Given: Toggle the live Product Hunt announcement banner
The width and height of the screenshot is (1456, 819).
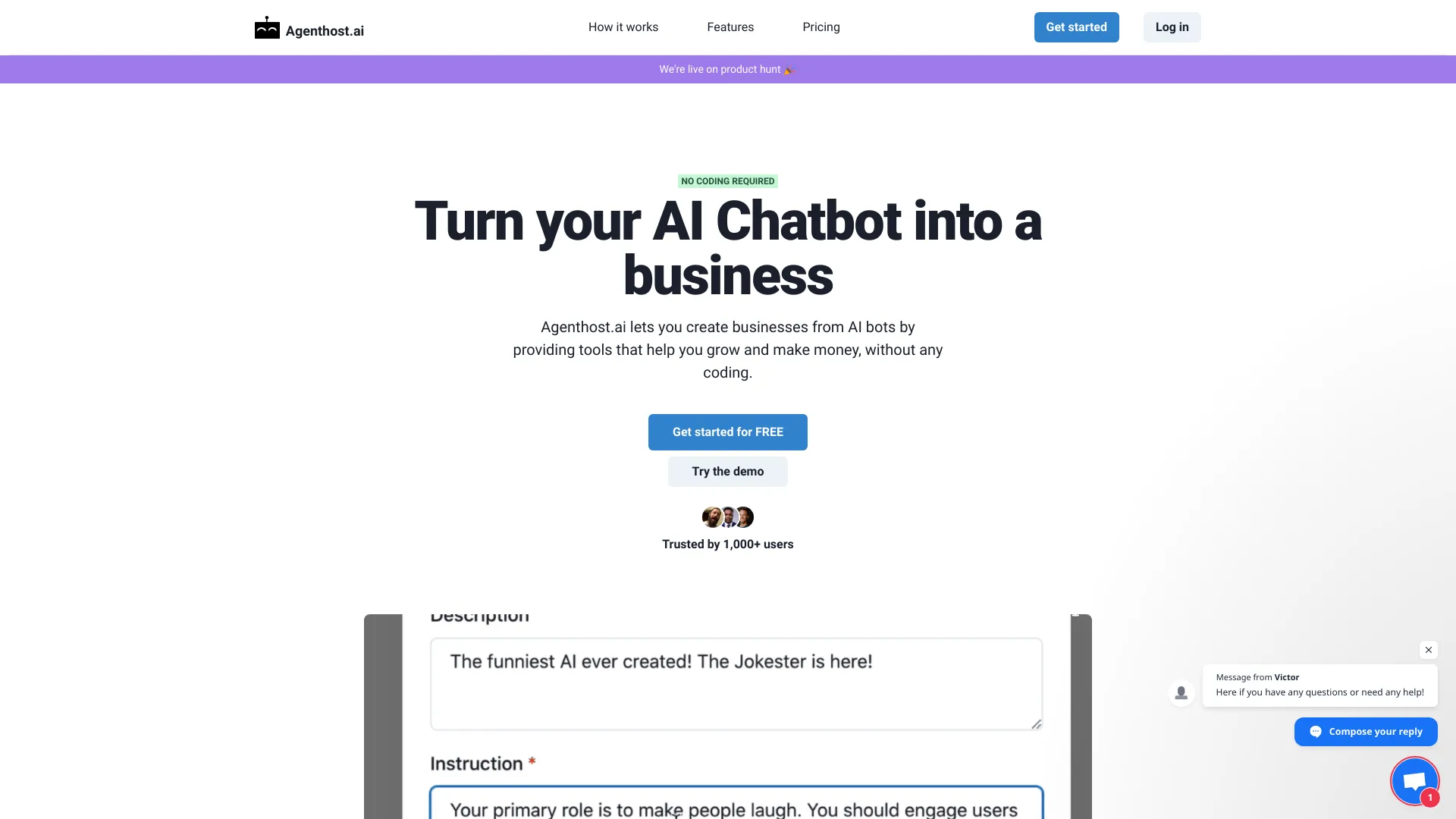Looking at the screenshot, I should point(728,68).
